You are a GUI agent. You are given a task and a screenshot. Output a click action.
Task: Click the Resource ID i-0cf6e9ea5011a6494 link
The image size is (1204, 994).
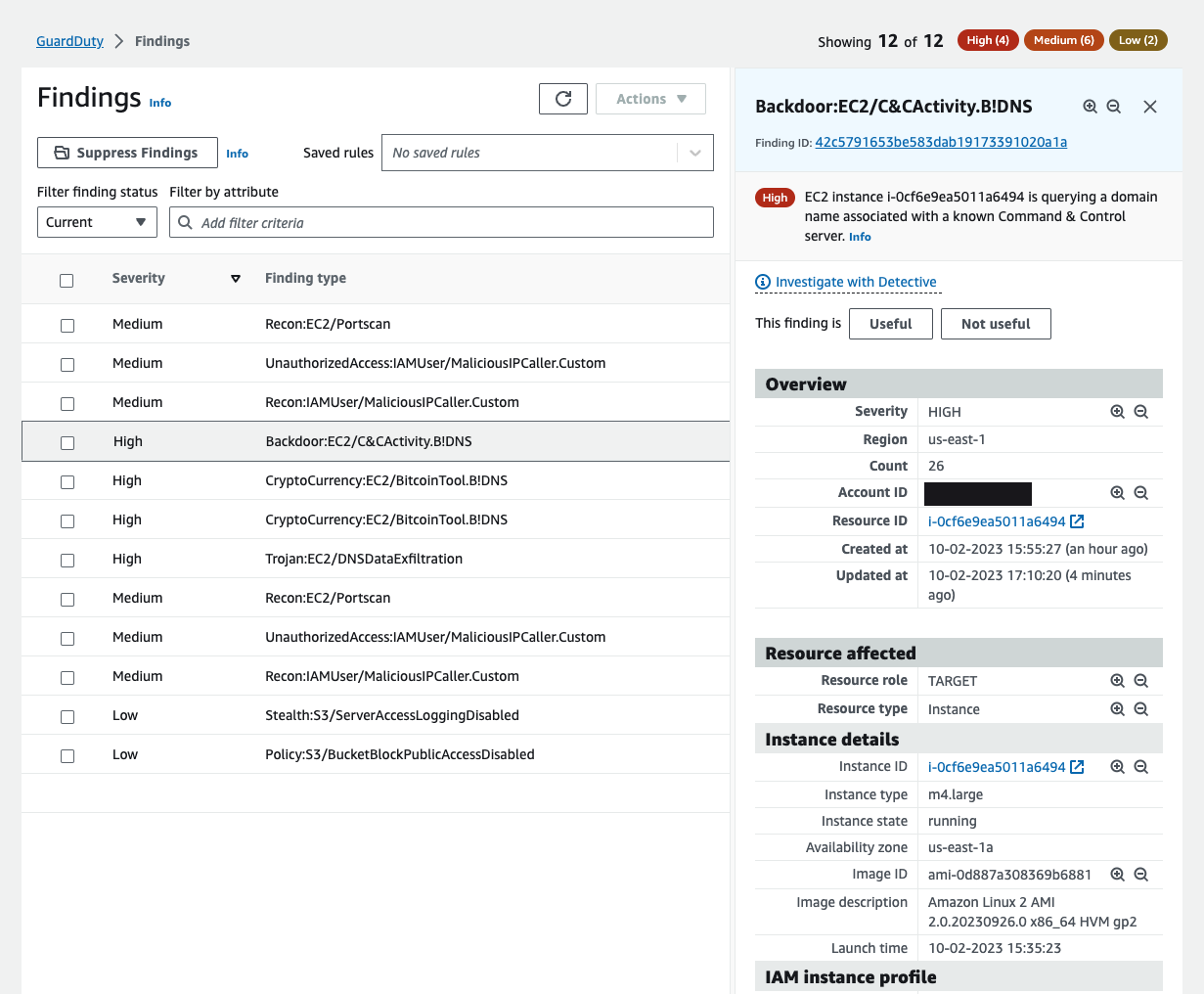(x=997, y=521)
